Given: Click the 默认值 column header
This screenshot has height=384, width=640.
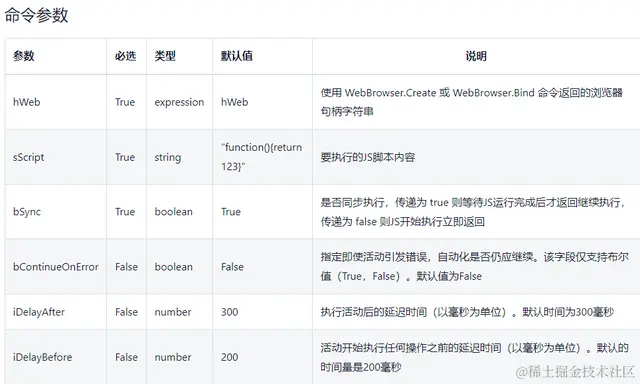Looking at the screenshot, I should tap(237, 56).
